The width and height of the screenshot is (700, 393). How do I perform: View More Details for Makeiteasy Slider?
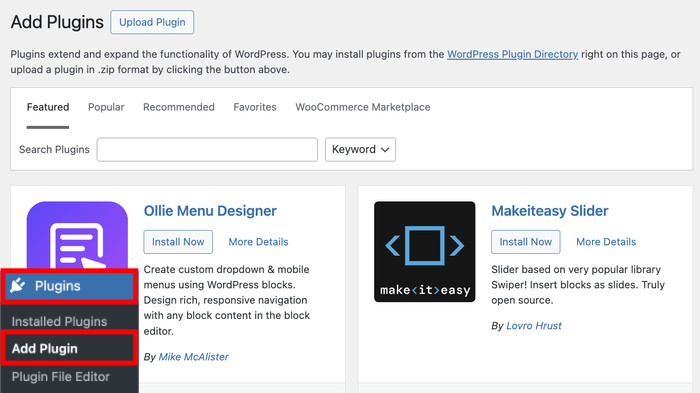606,242
